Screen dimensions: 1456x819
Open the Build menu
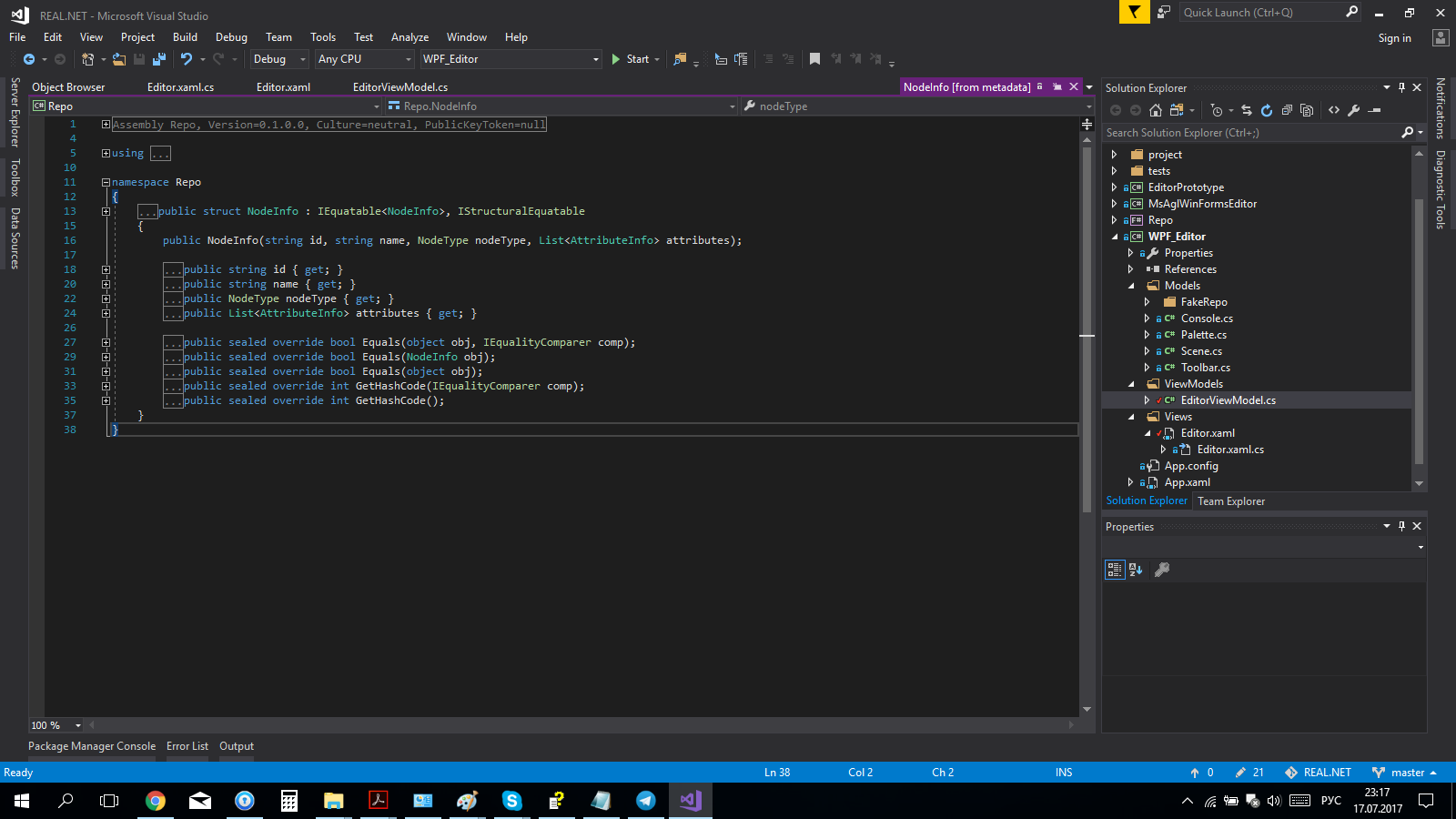tap(185, 37)
